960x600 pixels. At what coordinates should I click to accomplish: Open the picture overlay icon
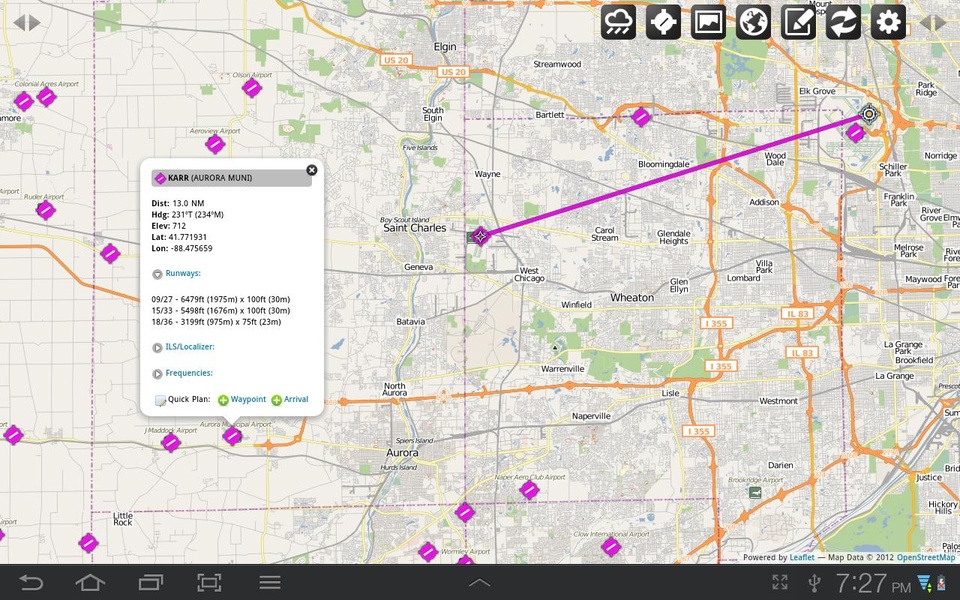tap(708, 23)
